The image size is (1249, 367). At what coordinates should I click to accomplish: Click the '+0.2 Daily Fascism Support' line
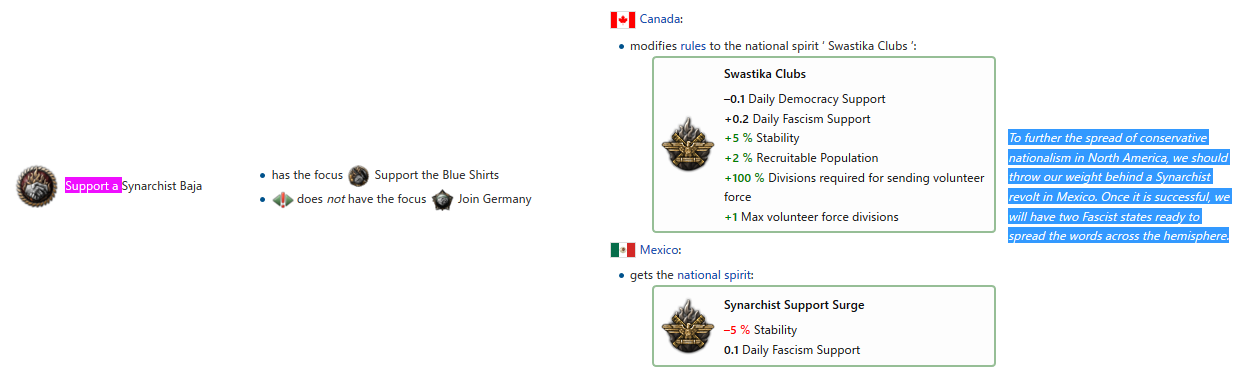(797, 119)
